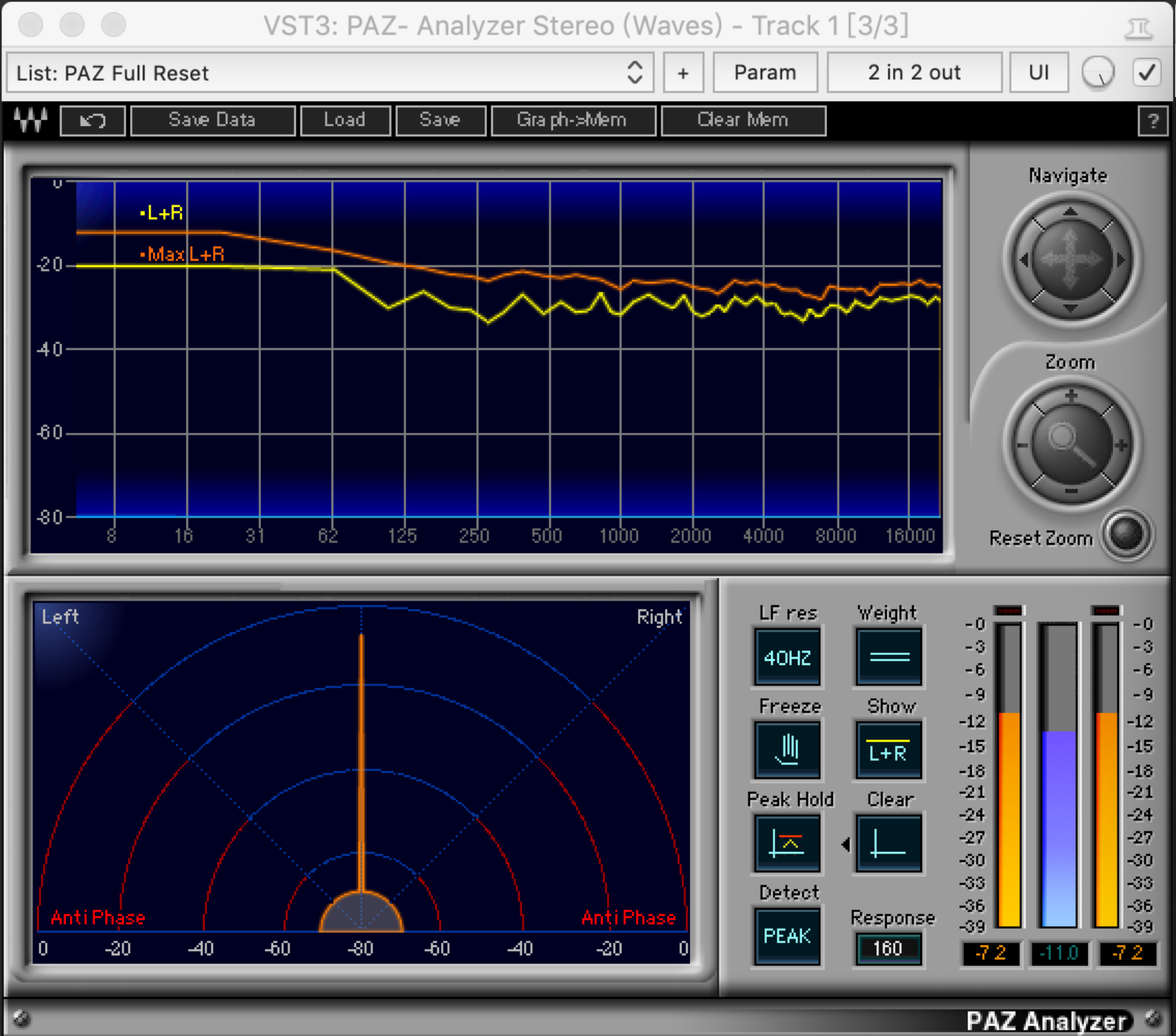Navigate down with the bottom arrow
This screenshot has height=1036, width=1176.
click(1070, 308)
